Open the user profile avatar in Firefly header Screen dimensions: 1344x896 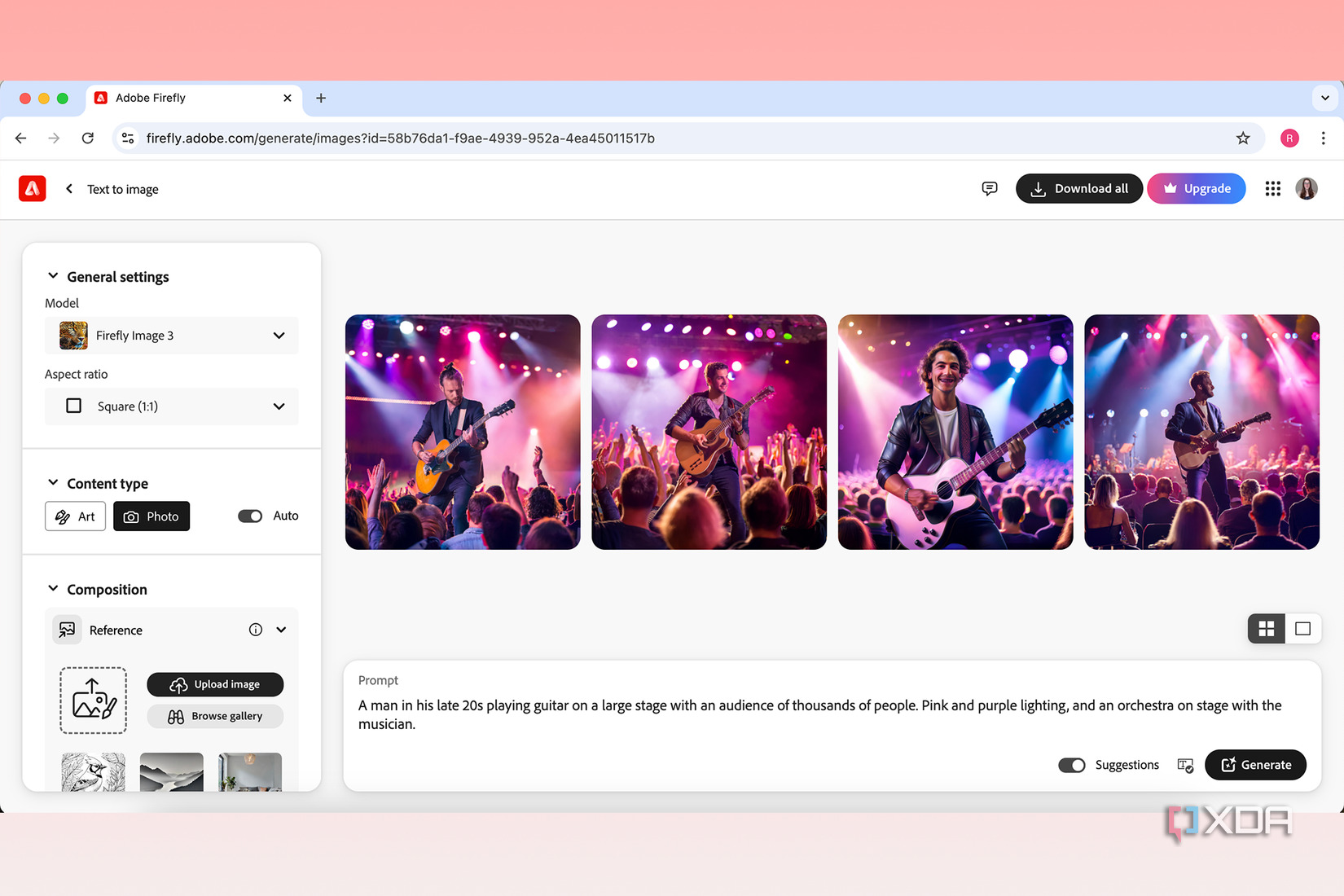1307,189
